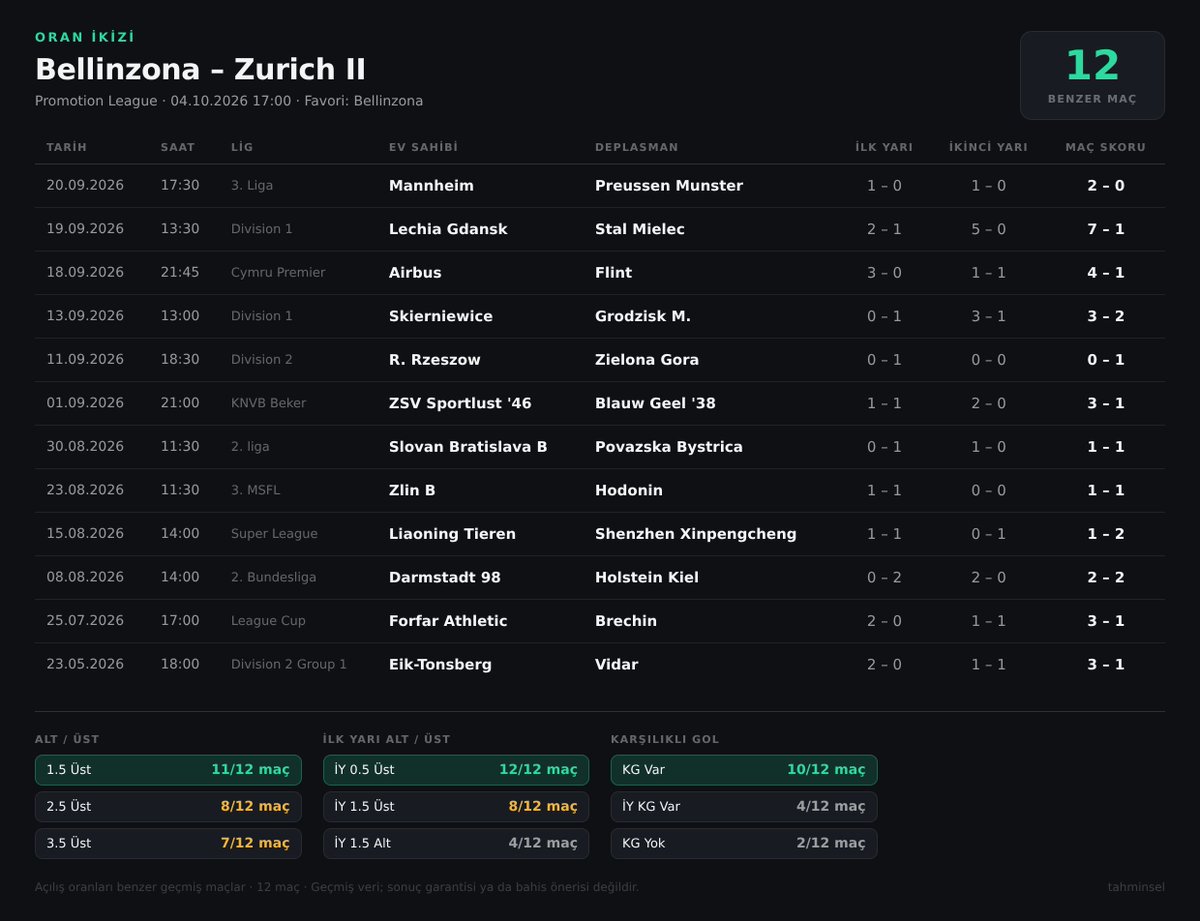Image resolution: width=1200 pixels, height=921 pixels.
Task: Click the ORAN İKİZİ label
Action: (x=85, y=37)
